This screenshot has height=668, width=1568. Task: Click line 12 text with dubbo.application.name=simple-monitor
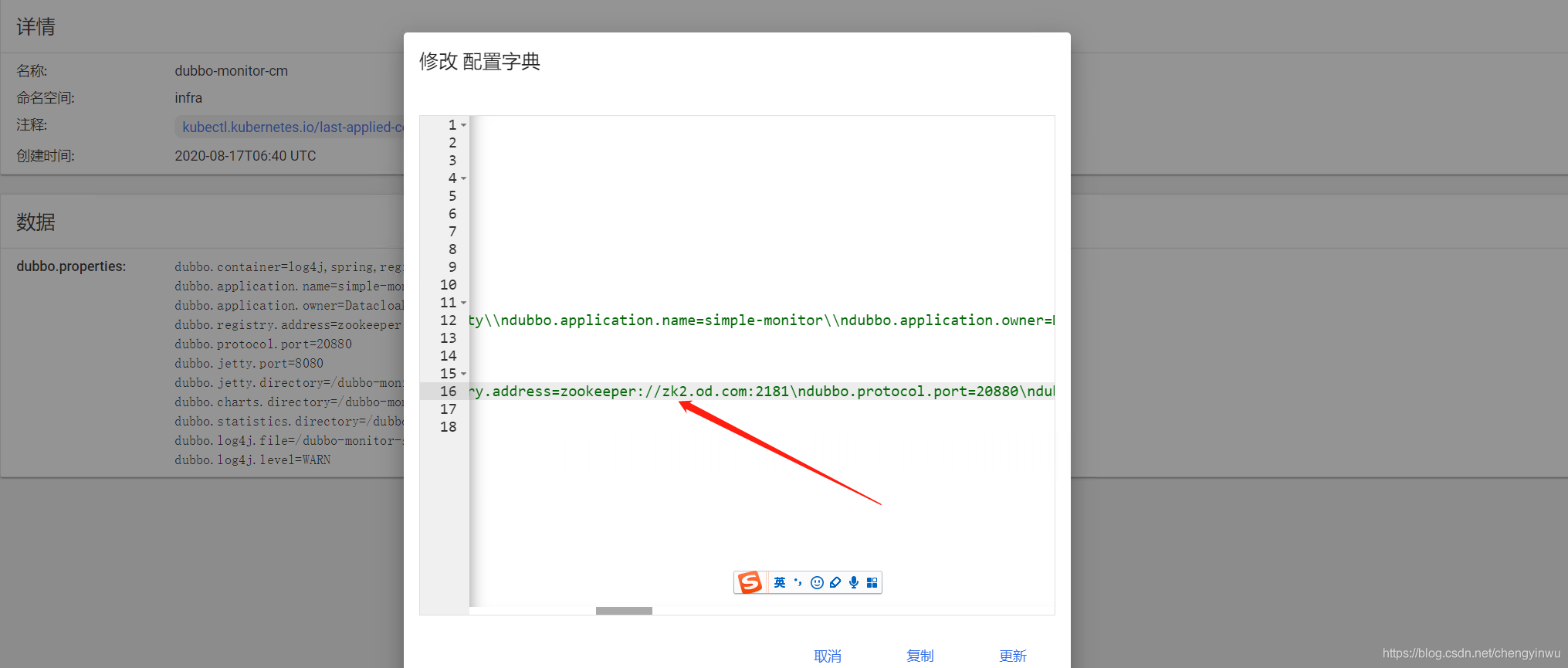761,320
